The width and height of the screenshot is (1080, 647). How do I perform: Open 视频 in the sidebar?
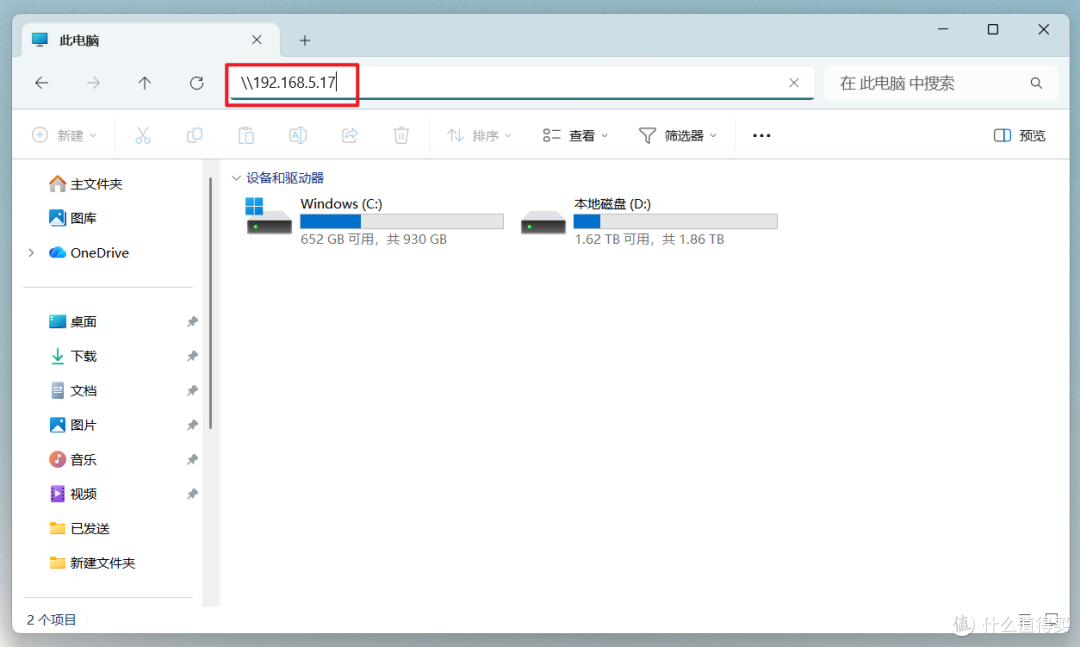[x=73, y=494]
